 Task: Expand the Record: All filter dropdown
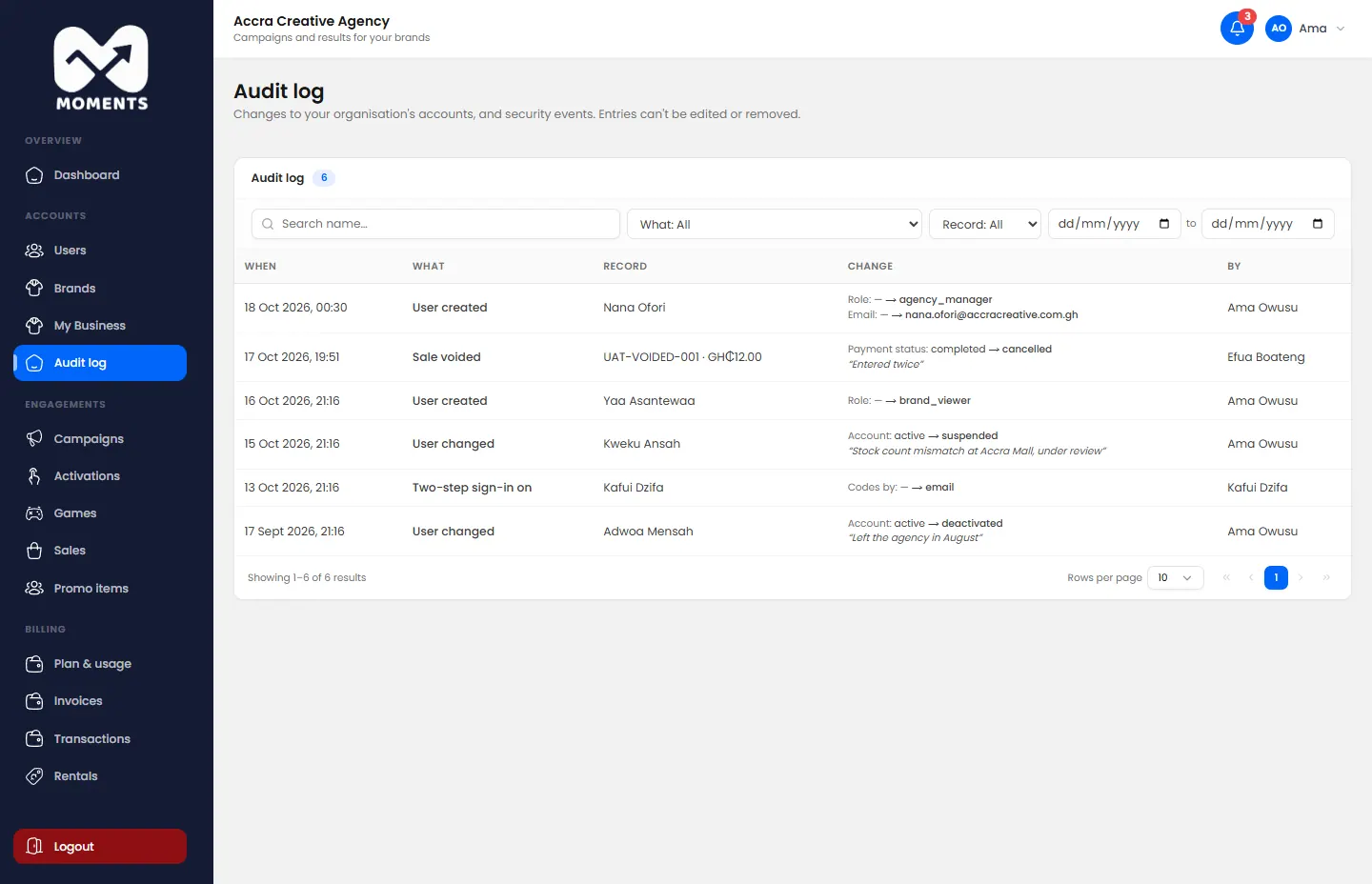coord(985,224)
